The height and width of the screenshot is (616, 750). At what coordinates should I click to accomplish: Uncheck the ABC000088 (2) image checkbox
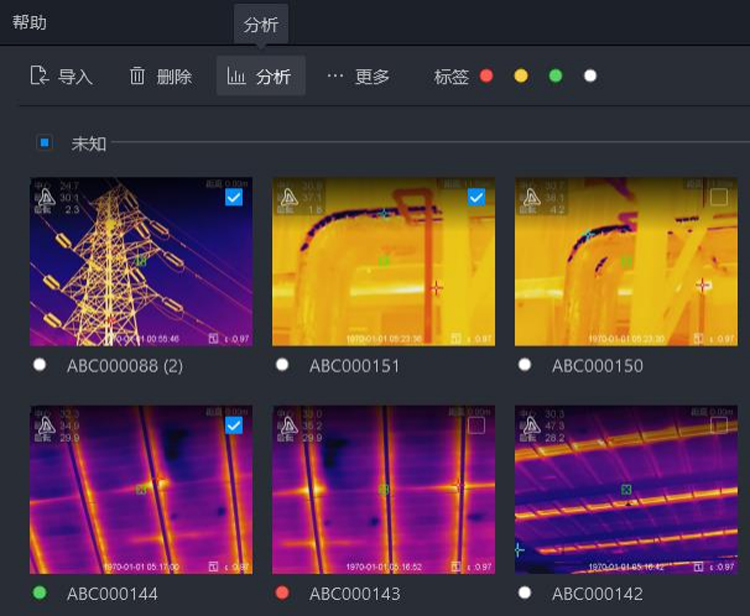(x=233, y=198)
